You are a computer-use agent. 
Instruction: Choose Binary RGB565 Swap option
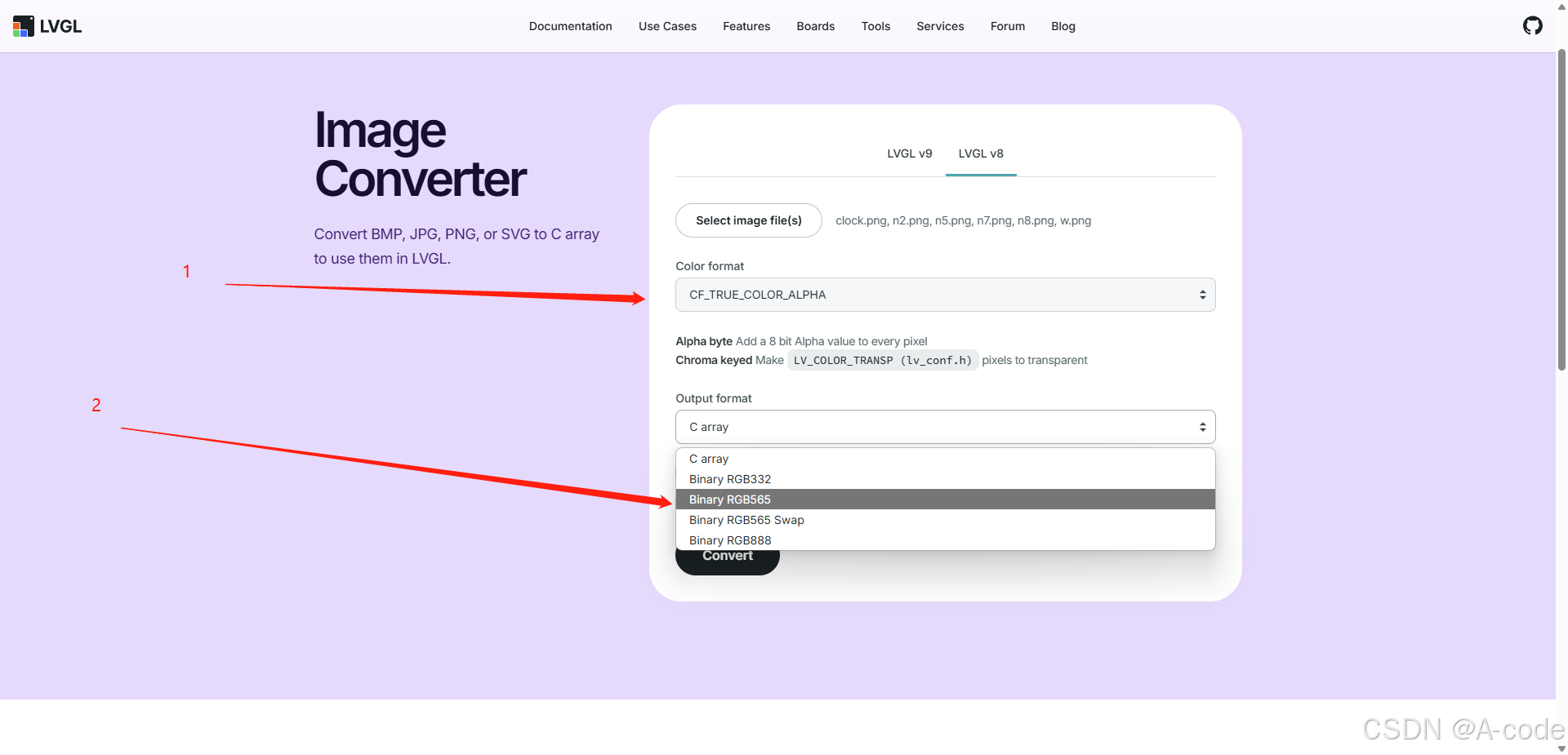coord(945,520)
